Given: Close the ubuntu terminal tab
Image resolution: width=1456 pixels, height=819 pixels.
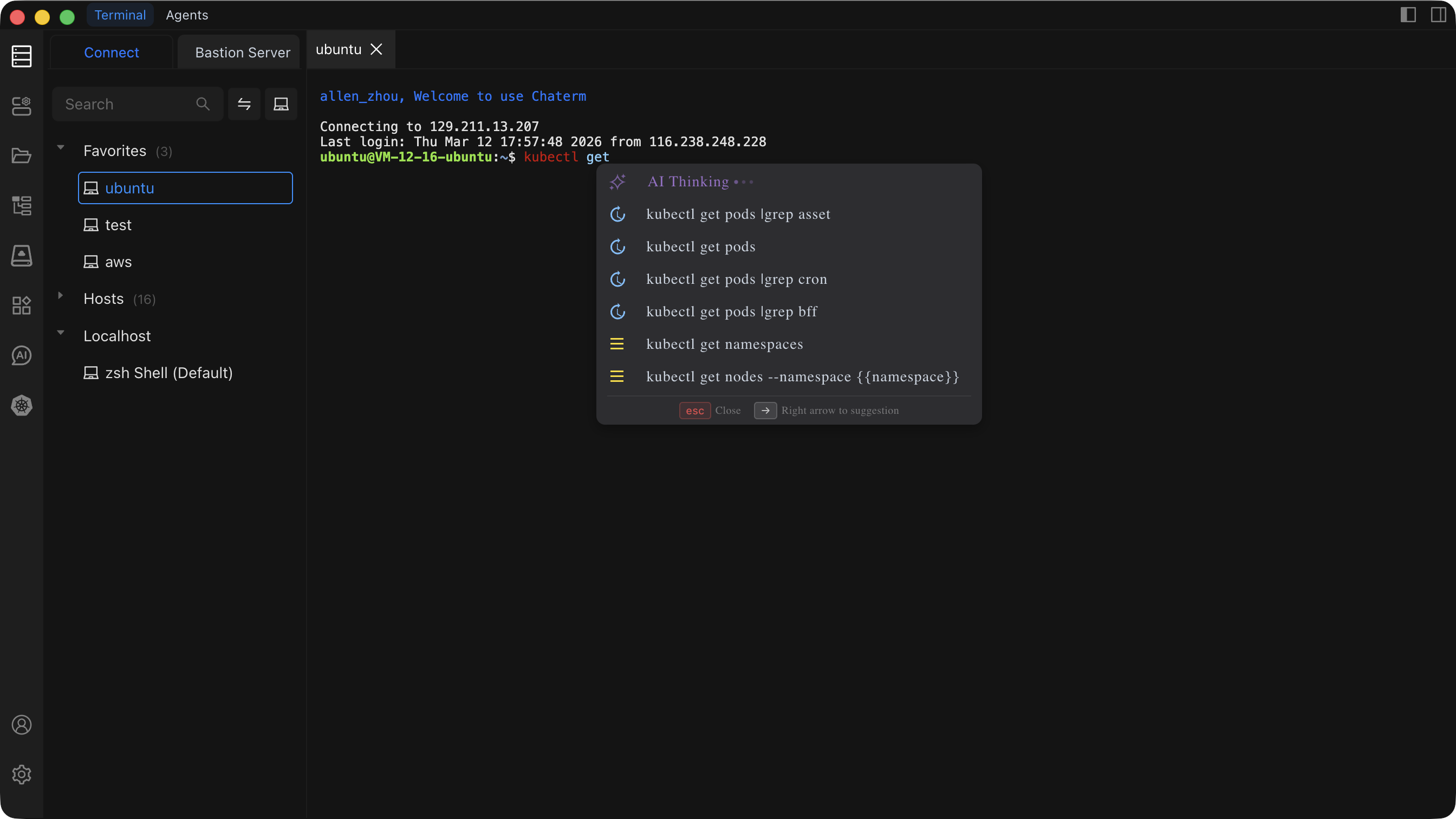Looking at the screenshot, I should click(376, 49).
